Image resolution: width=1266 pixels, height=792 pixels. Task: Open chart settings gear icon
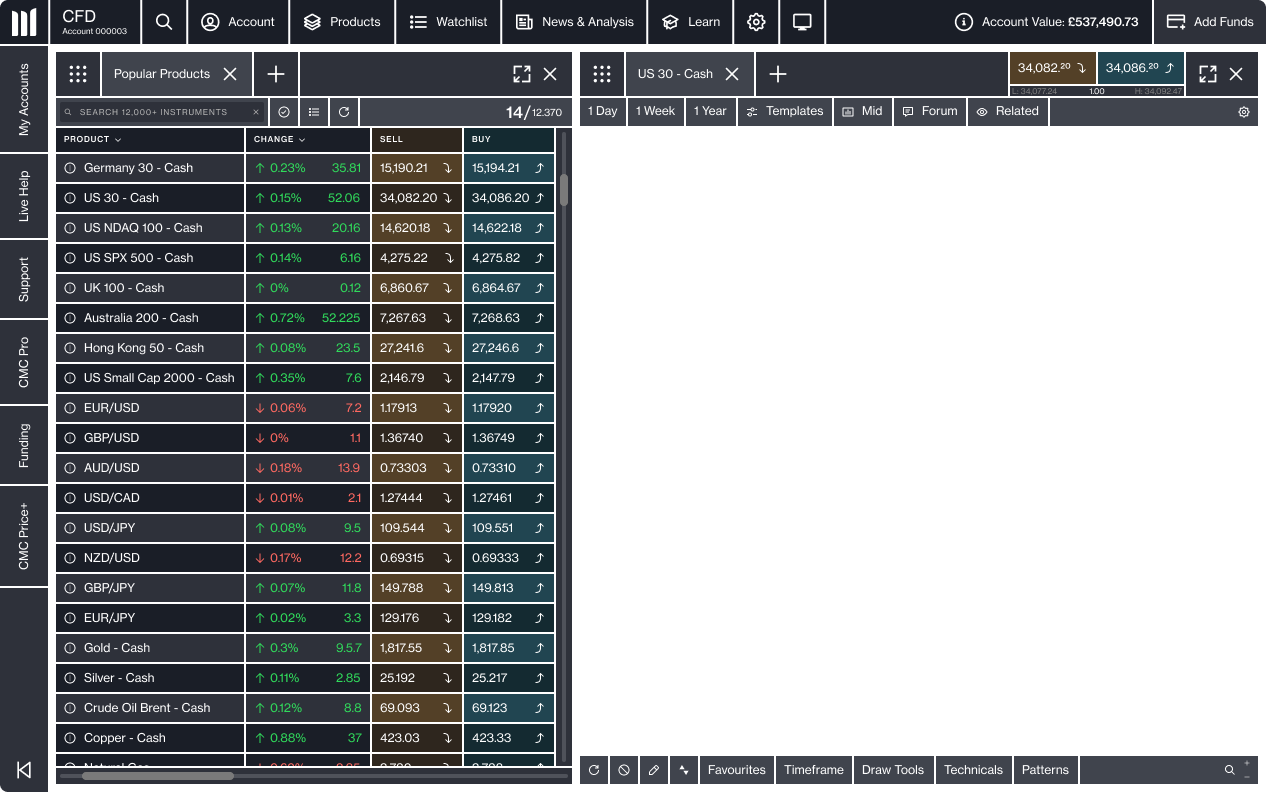point(1244,112)
